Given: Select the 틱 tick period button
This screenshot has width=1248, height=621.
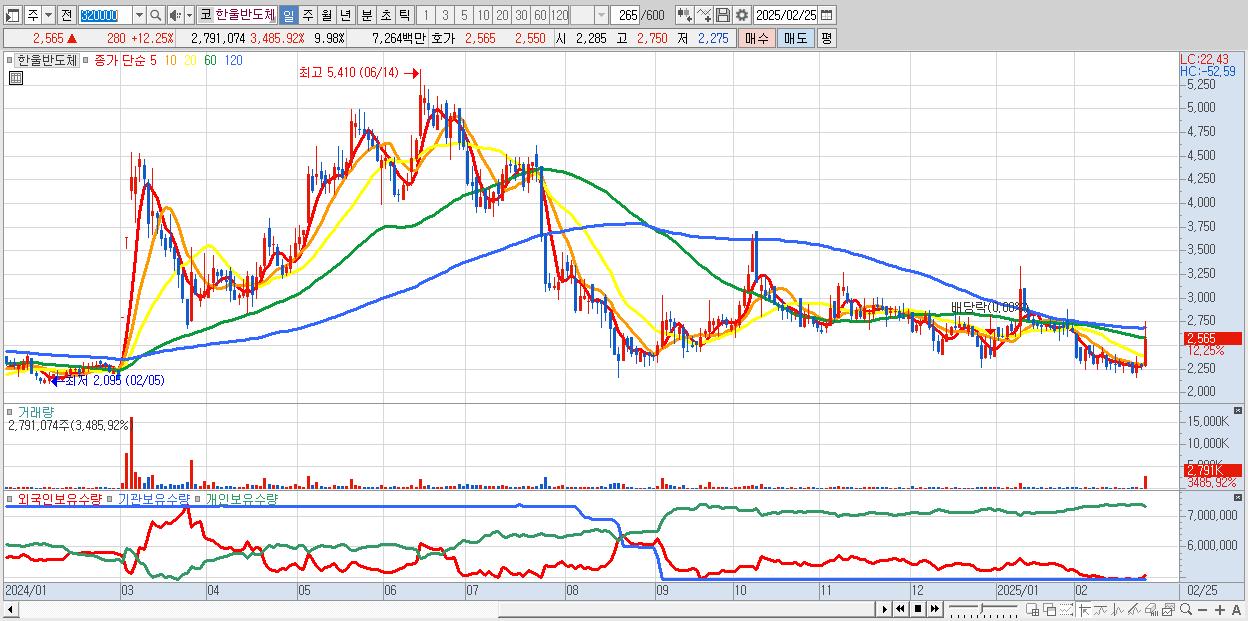Looking at the screenshot, I should pos(404,15).
